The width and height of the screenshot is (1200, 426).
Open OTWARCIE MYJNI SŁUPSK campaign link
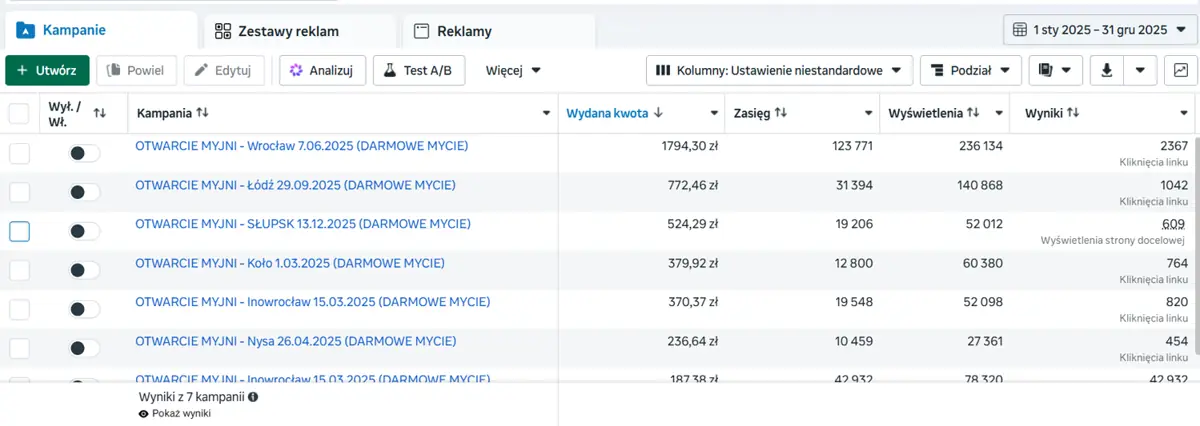(303, 224)
